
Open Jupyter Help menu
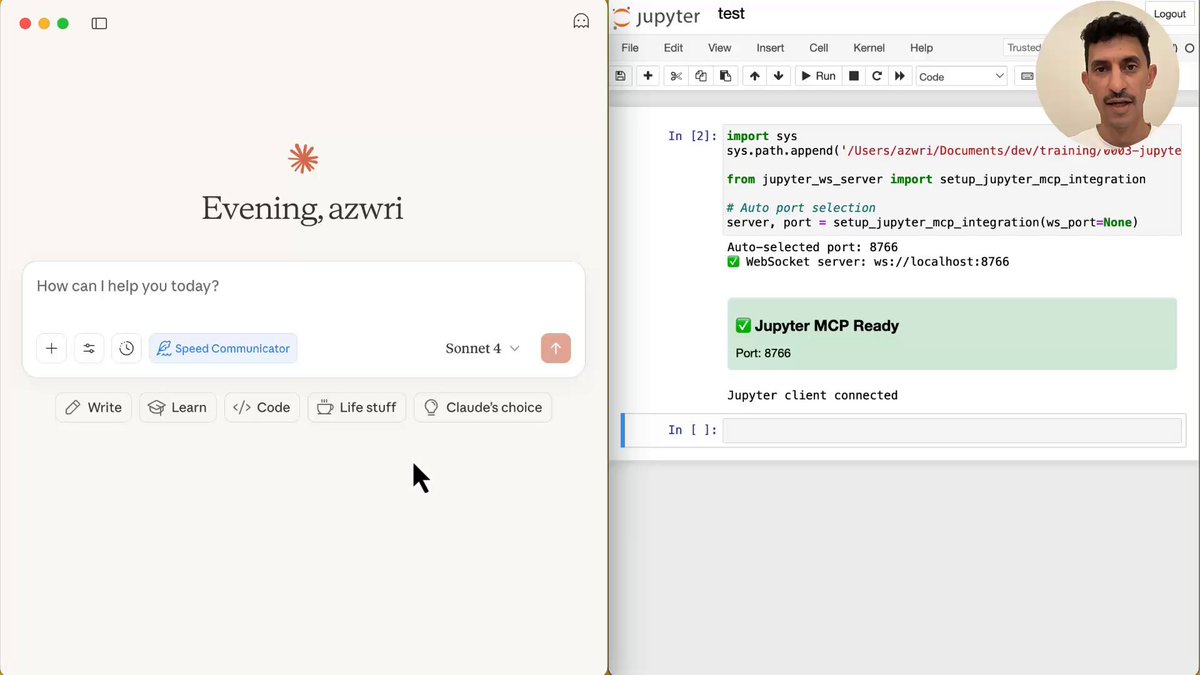(921, 48)
